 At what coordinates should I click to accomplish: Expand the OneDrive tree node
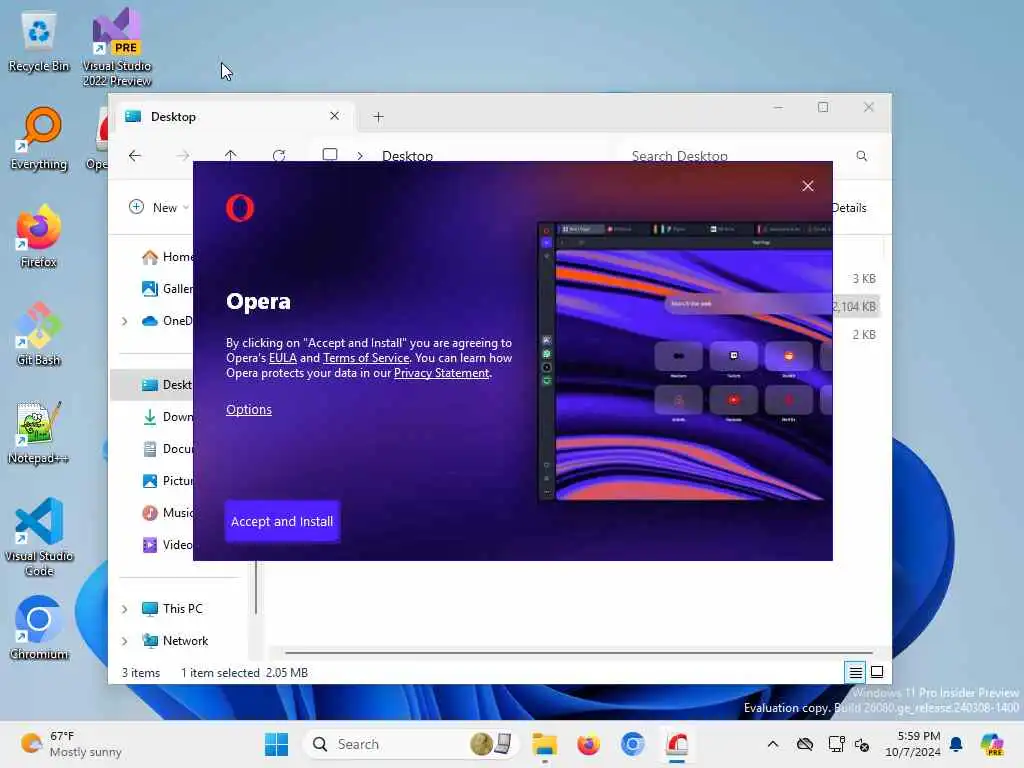[x=125, y=321]
